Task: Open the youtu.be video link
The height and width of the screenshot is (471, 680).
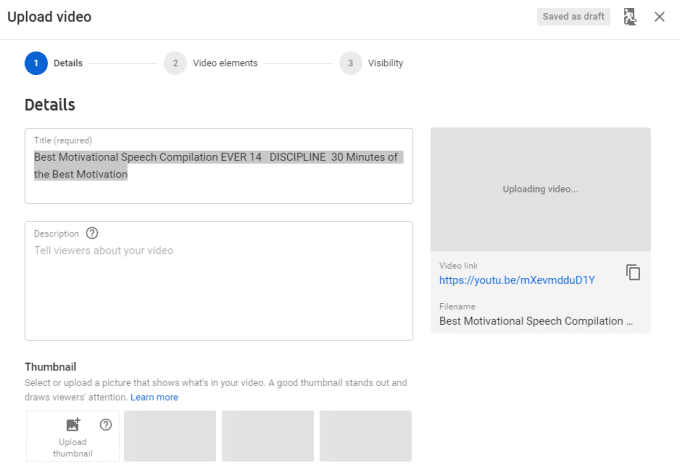Action: point(517,280)
